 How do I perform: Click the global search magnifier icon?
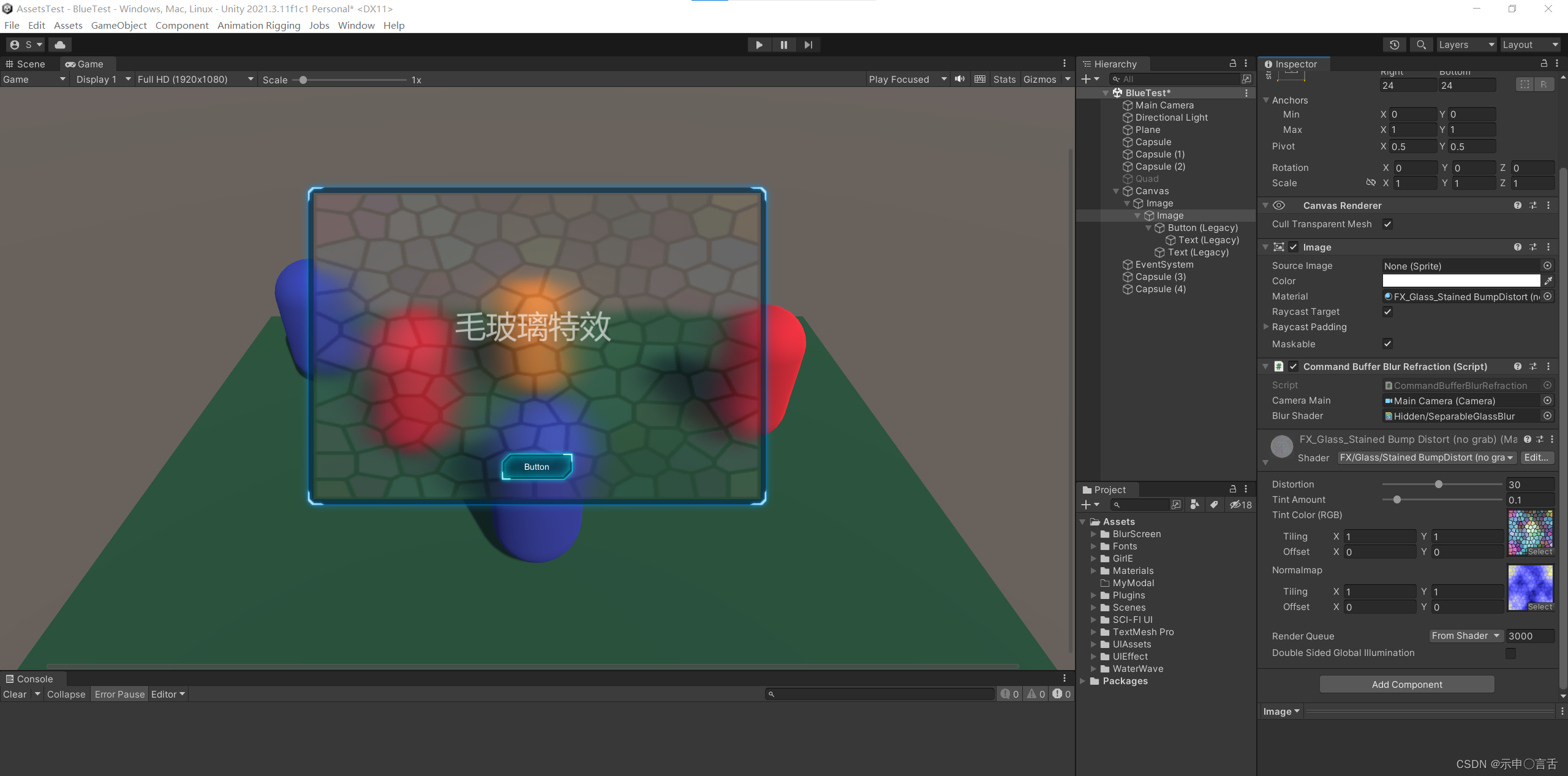click(x=1421, y=45)
